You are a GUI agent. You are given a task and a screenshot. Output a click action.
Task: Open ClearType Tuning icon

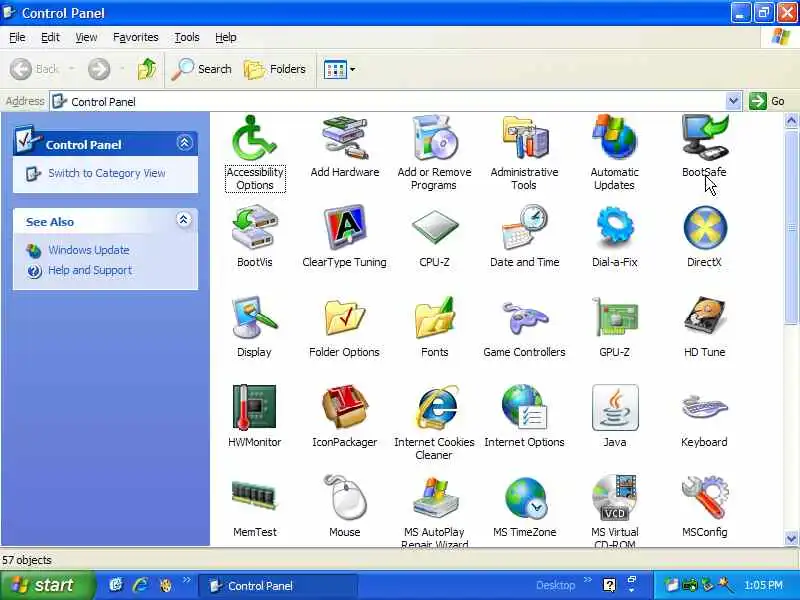tap(344, 228)
